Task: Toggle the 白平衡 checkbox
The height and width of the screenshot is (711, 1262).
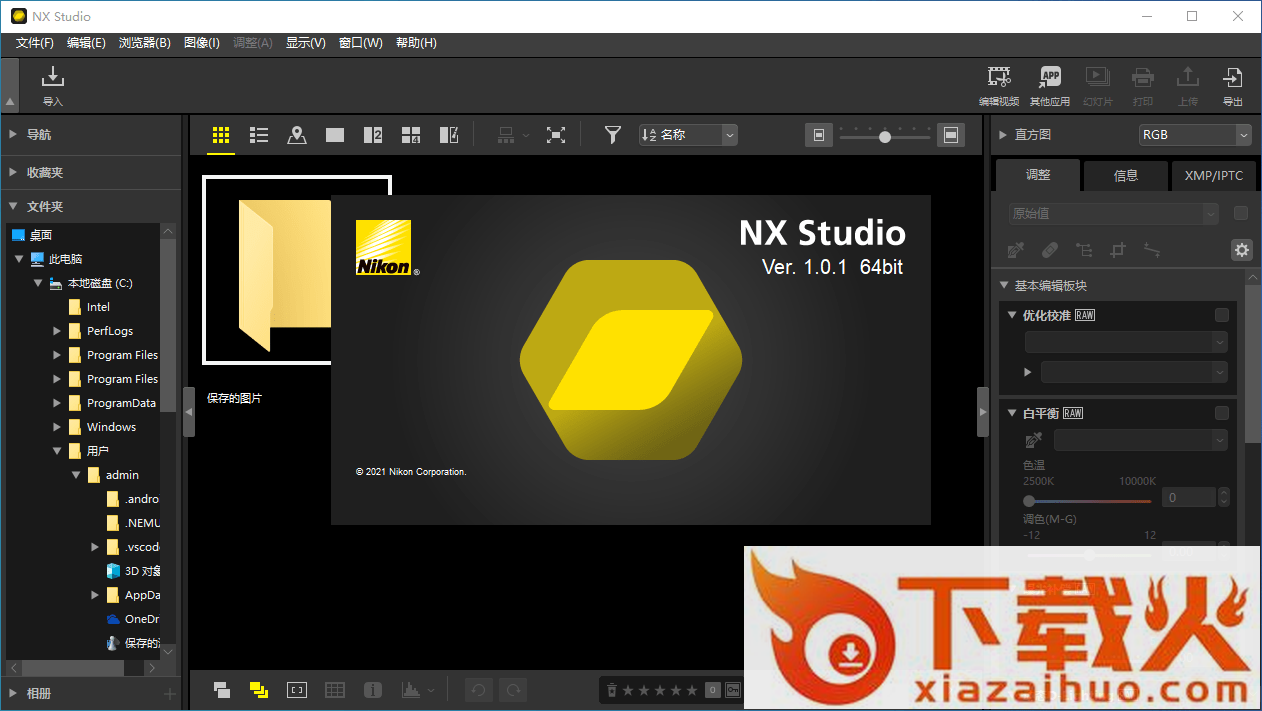Action: pyautogui.click(x=1221, y=413)
